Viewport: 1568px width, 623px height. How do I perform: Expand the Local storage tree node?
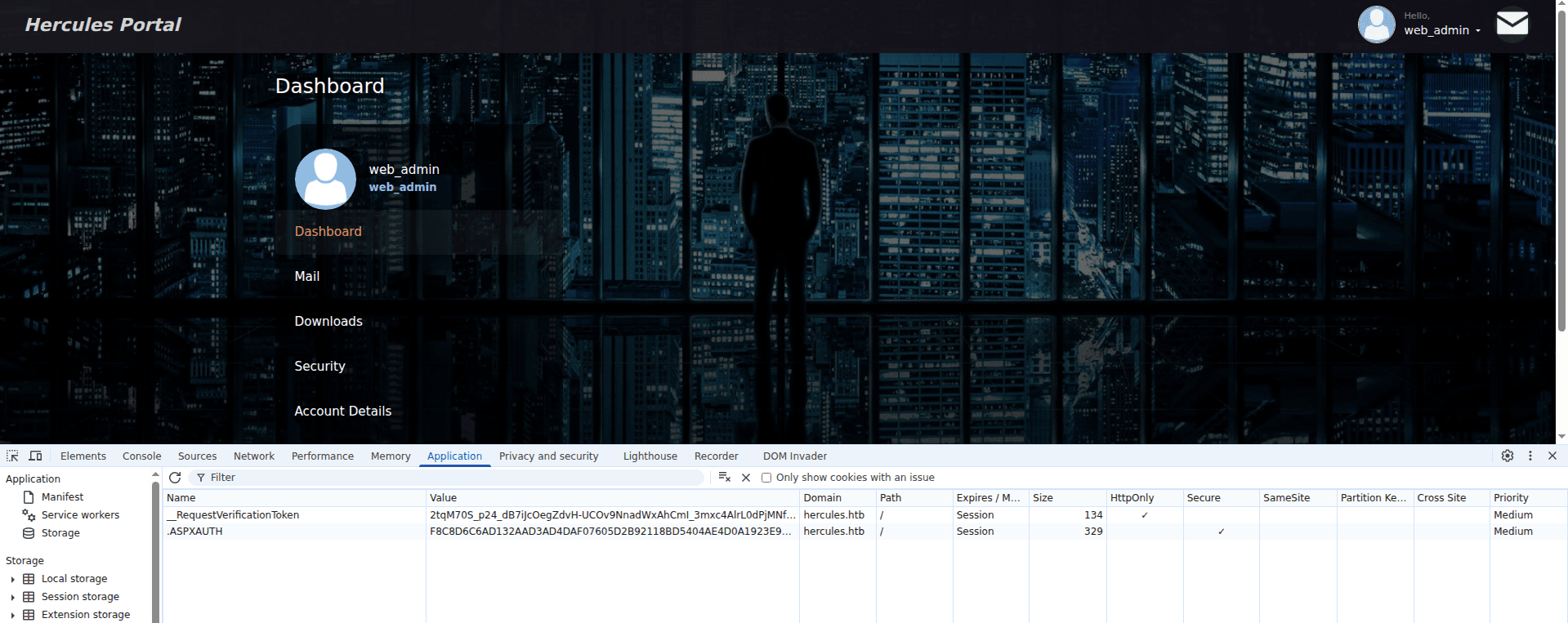pos(12,579)
